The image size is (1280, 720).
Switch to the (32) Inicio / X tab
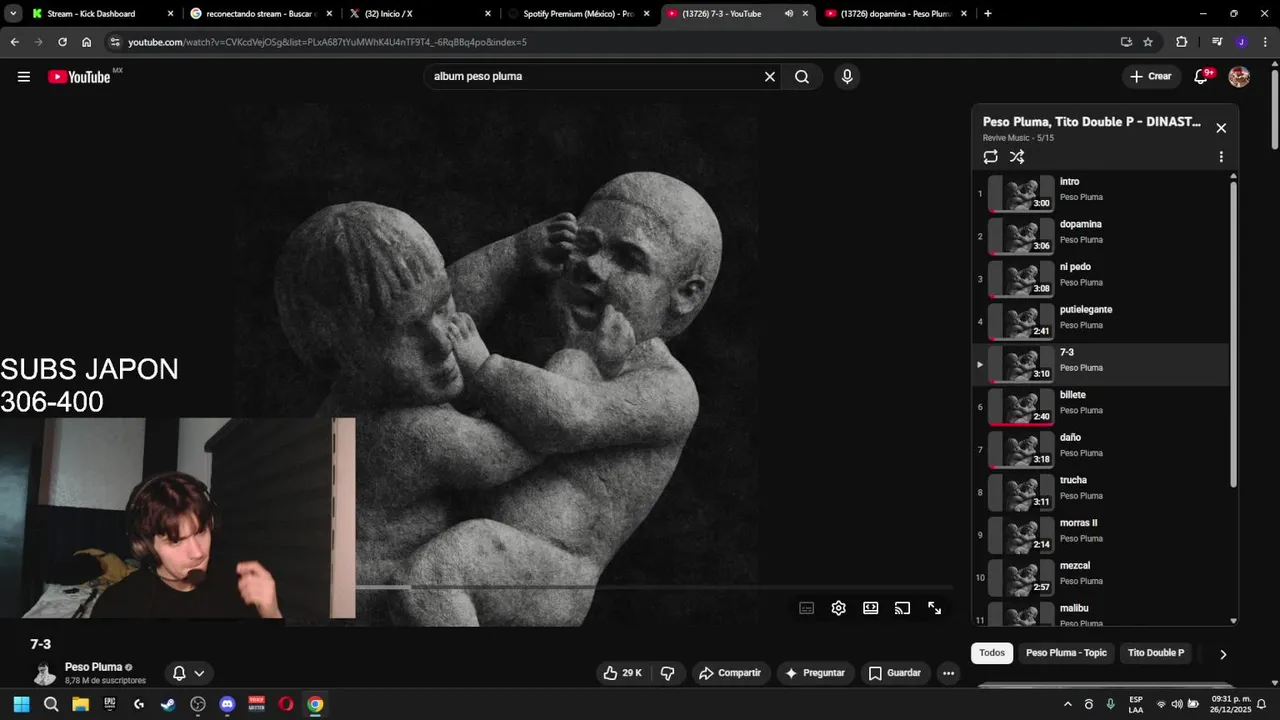419,14
